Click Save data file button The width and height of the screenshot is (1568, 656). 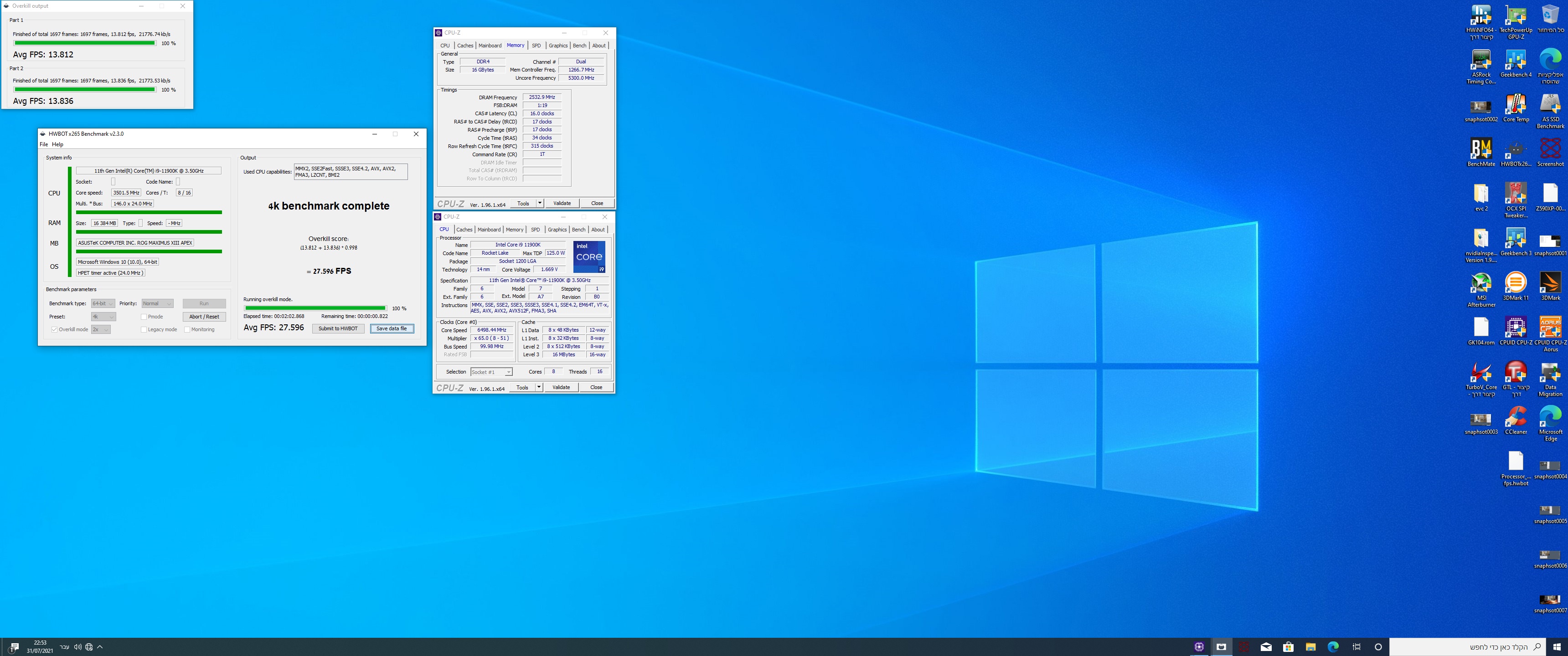click(x=392, y=328)
